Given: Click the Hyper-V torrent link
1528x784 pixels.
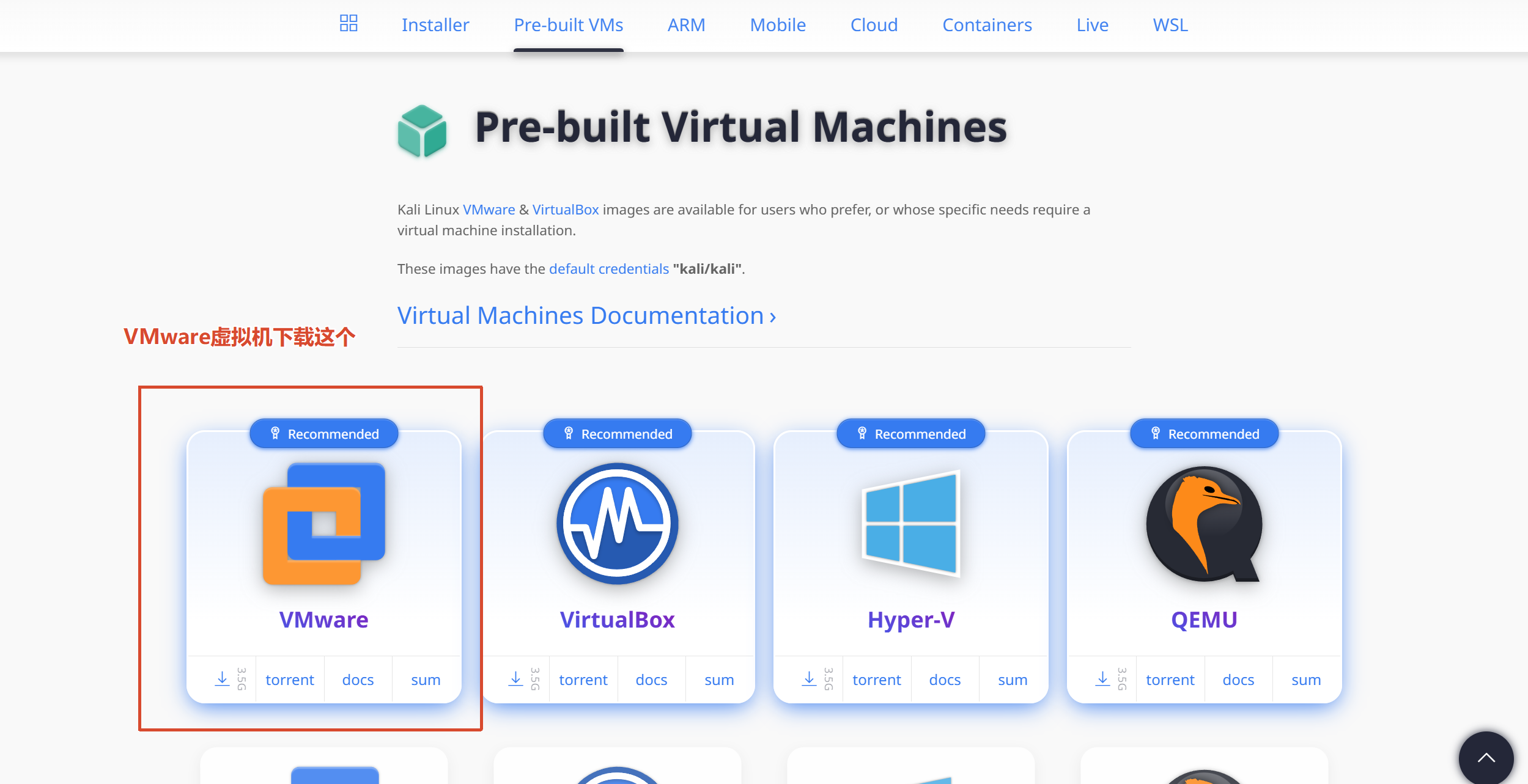Looking at the screenshot, I should pos(876,680).
